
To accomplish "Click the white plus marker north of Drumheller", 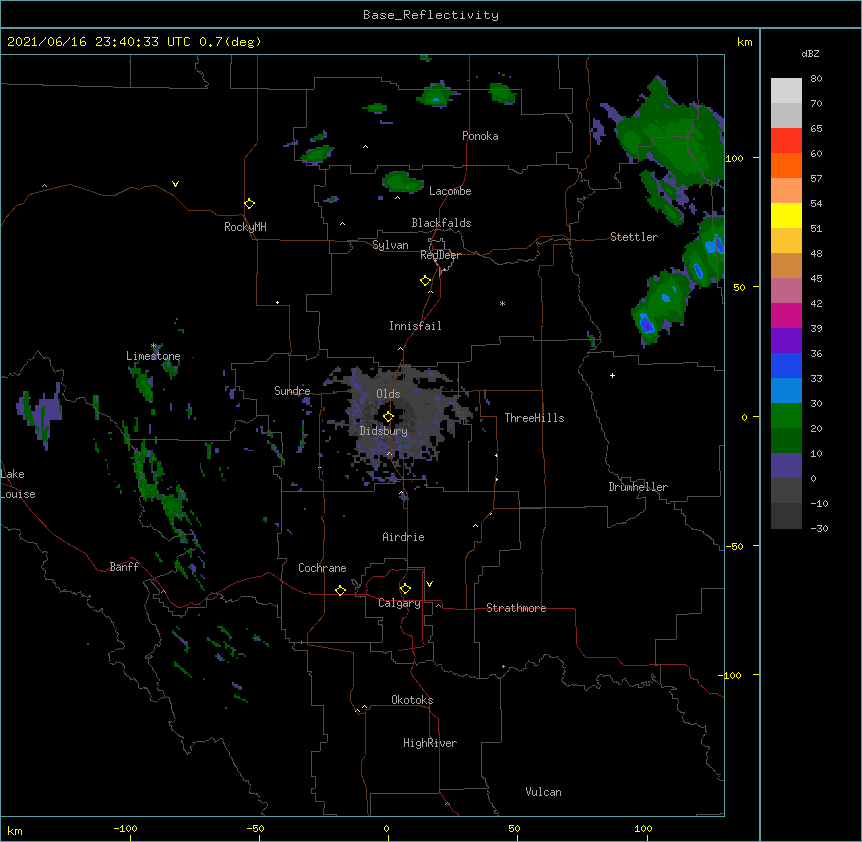I will point(612,375).
